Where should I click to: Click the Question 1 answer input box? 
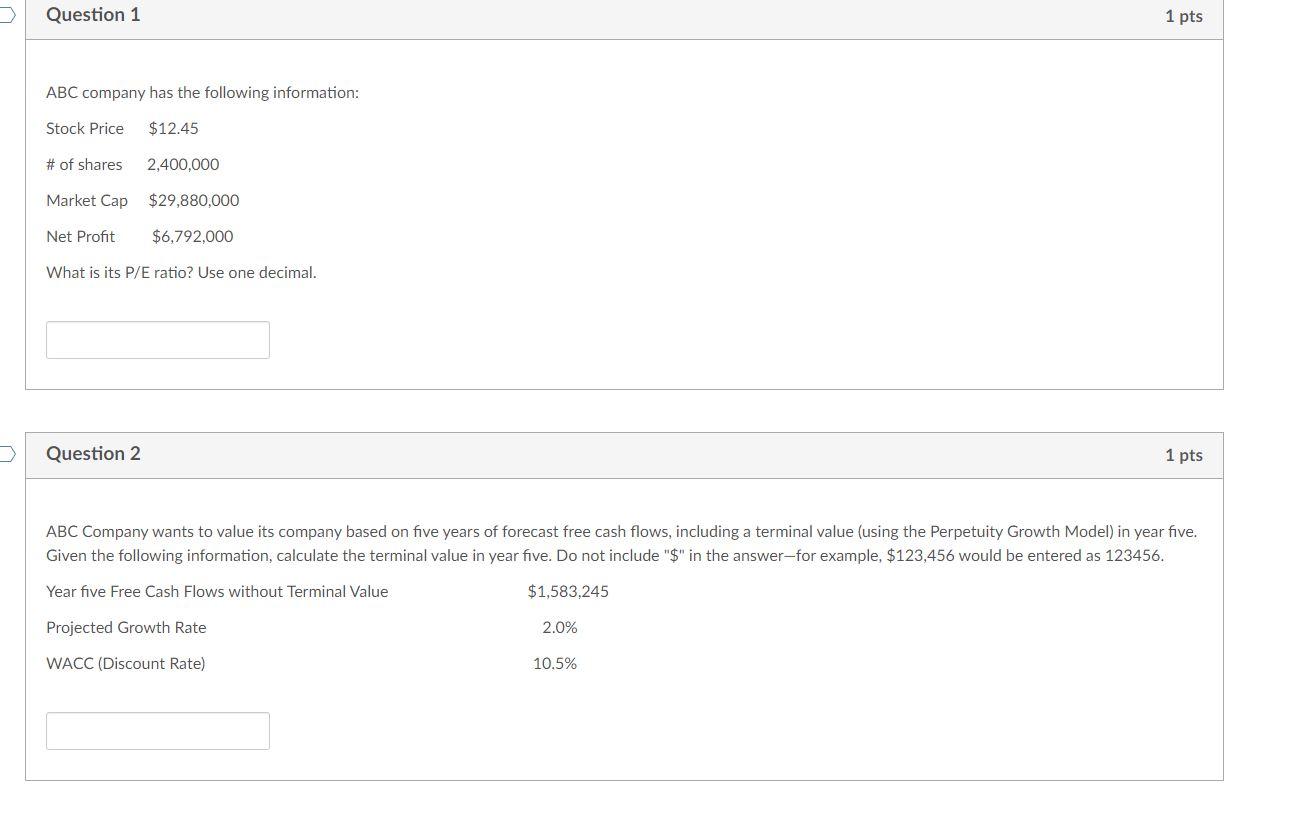click(x=158, y=340)
